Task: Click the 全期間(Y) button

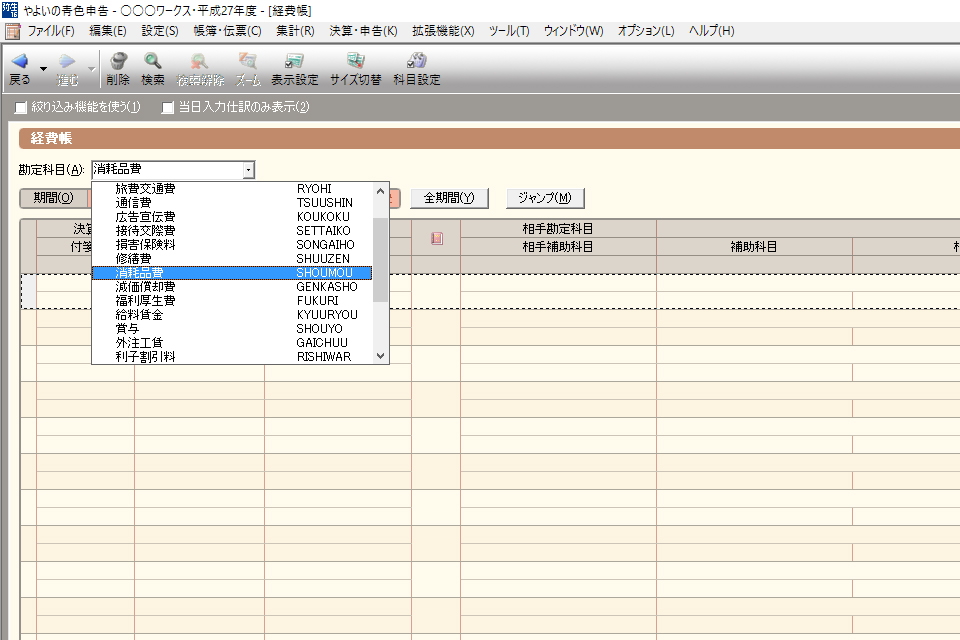Action: click(449, 198)
